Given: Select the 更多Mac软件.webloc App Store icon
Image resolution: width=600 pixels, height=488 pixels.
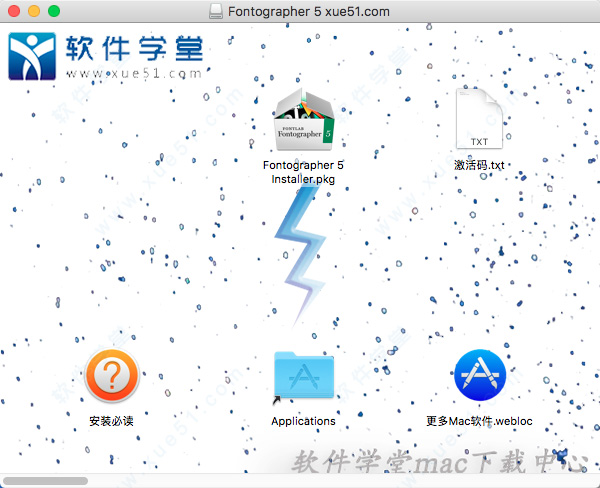Looking at the screenshot, I should [x=480, y=375].
